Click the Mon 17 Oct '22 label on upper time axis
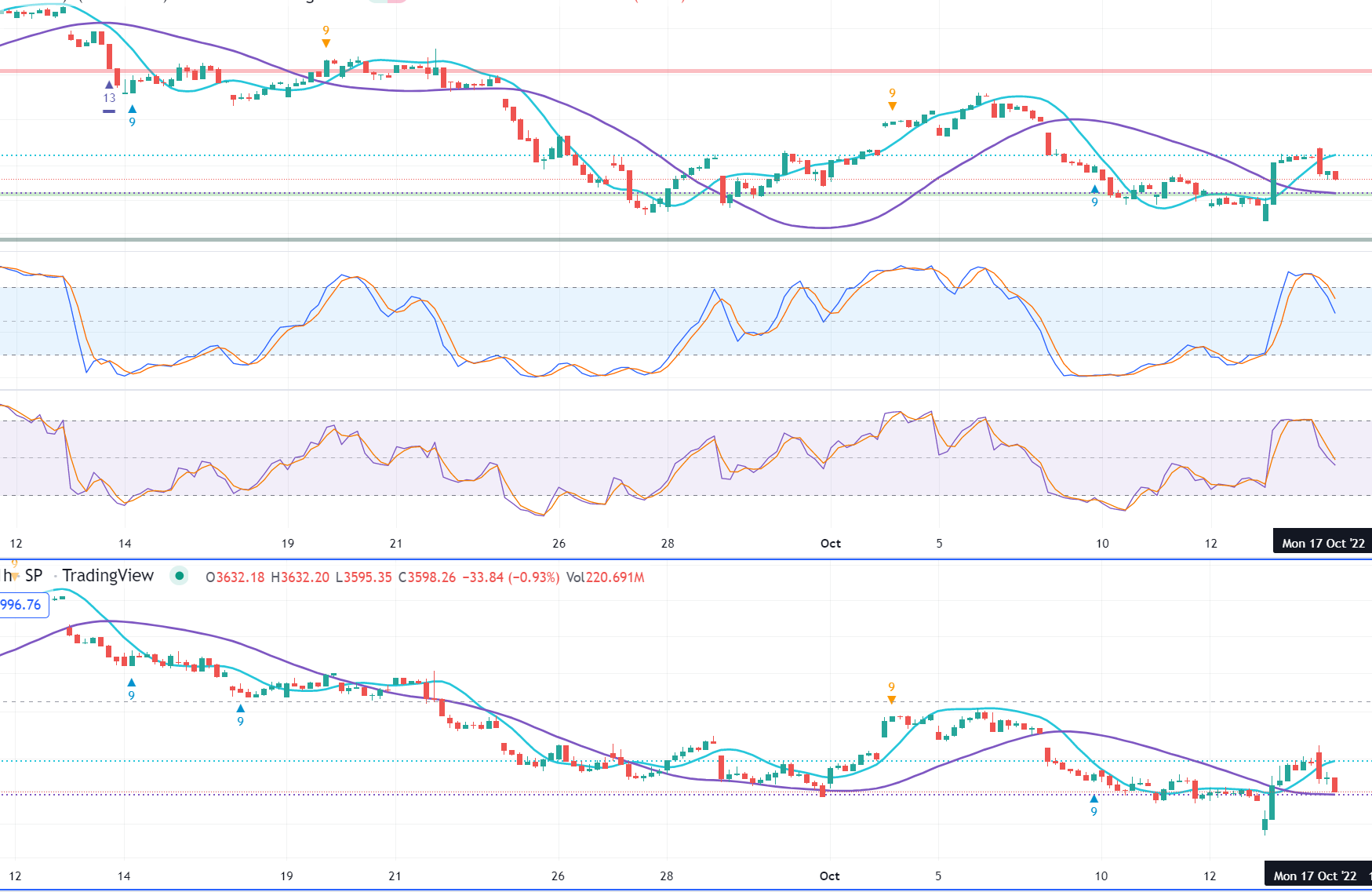 coord(1323,543)
